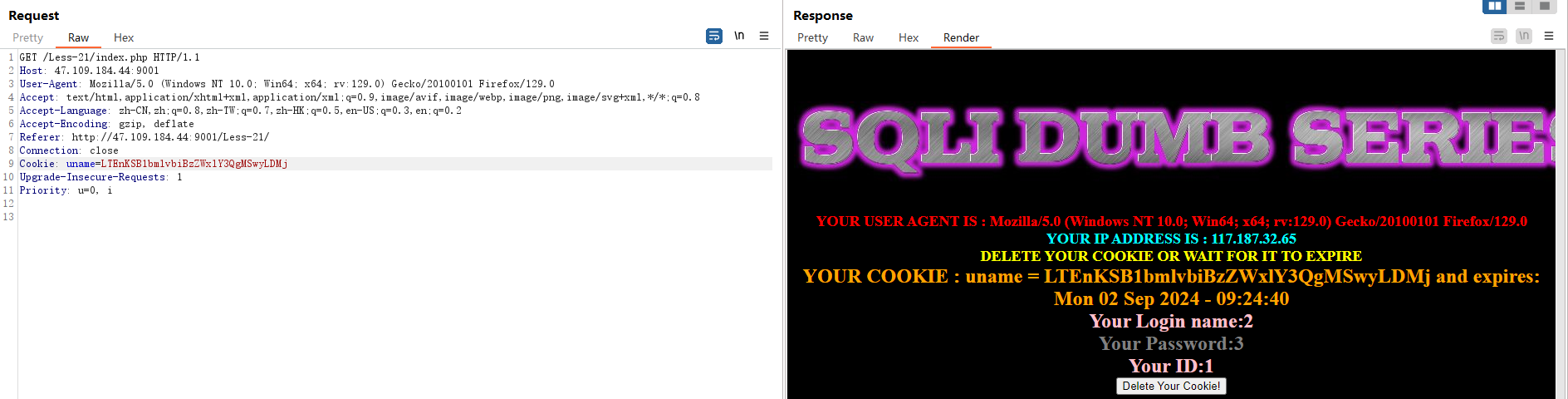
Task: Click the Response render vertical scrollbar
Action: [x=1561, y=224]
